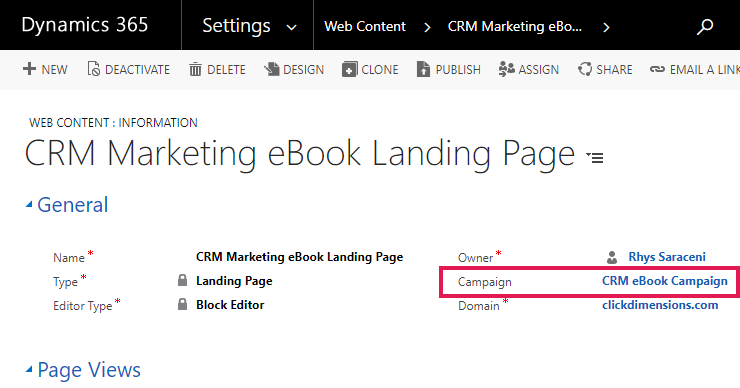Expand chevron after CRM Marketing eBo... breadcrumb
This screenshot has width=740, height=388.
coord(606,27)
